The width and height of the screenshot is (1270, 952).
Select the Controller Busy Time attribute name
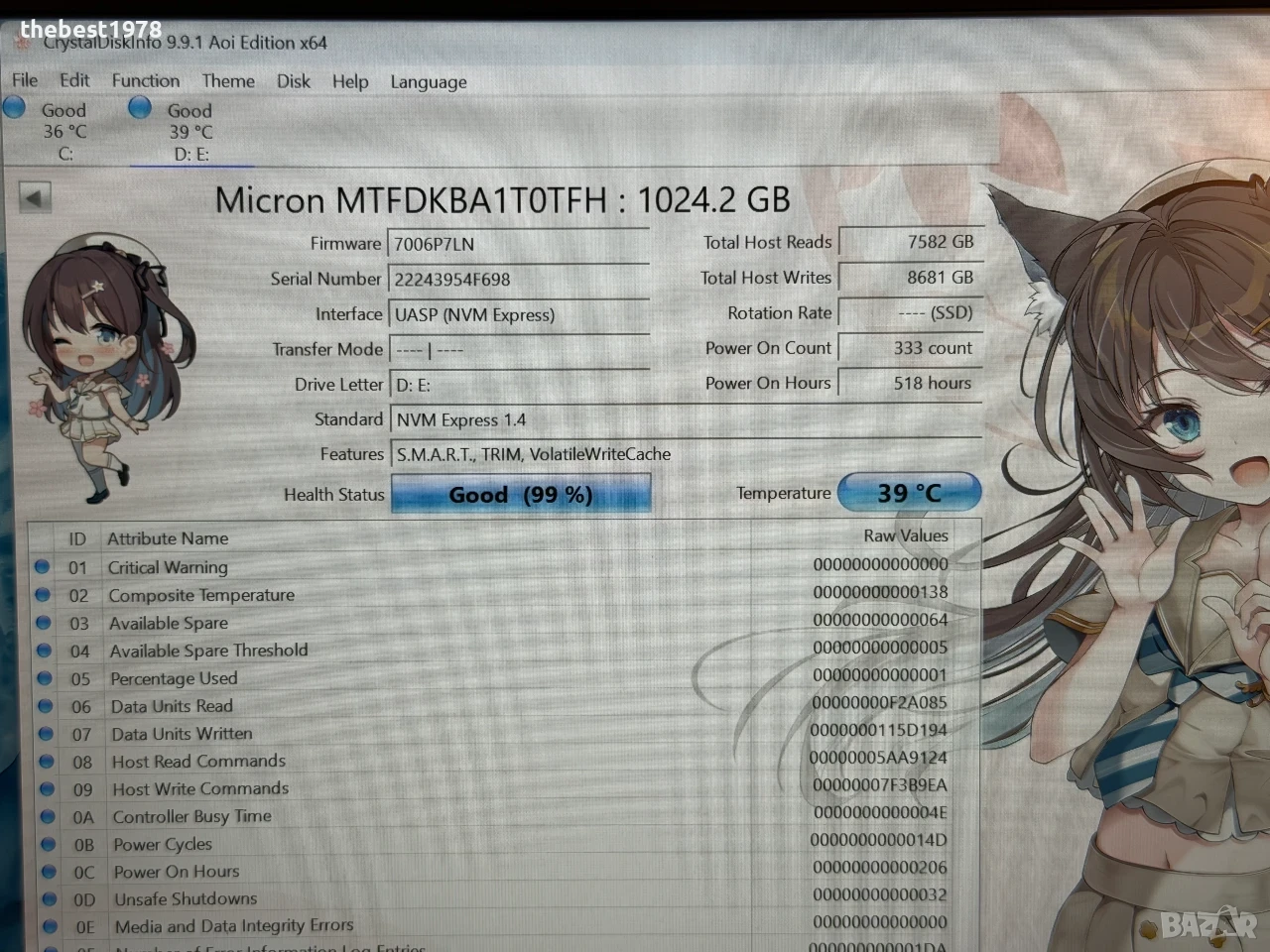tap(192, 816)
